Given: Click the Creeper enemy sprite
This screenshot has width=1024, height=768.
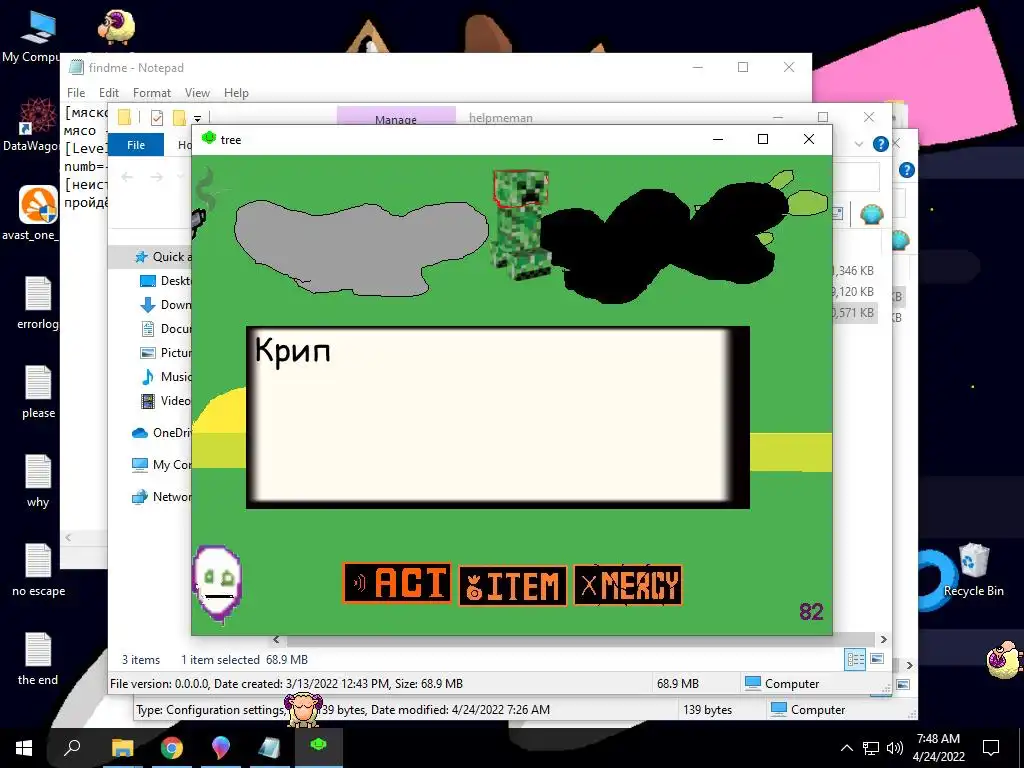Looking at the screenshot, I should [x=520, y=223].
